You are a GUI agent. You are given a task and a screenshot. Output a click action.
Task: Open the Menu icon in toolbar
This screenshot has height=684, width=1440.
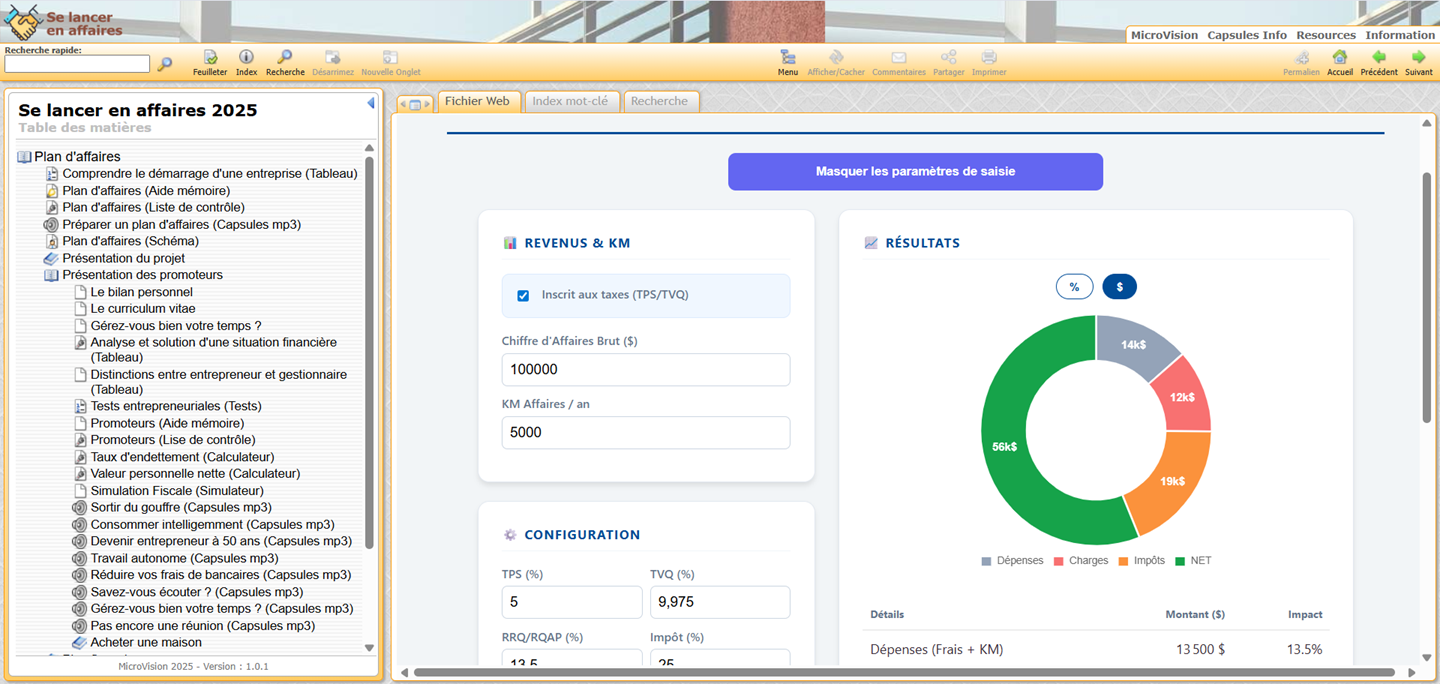[x=788, y=59]
